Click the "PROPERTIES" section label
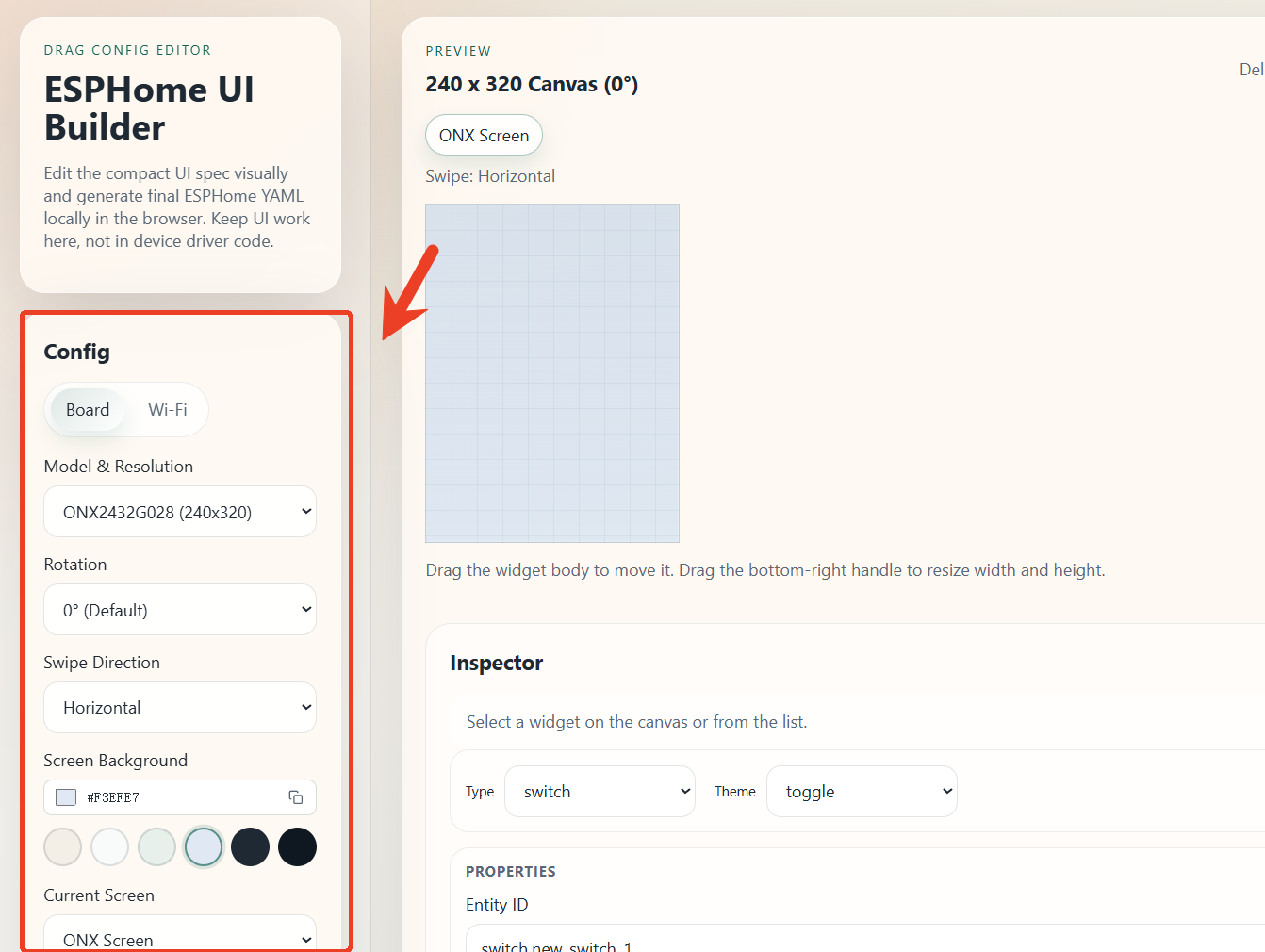 click(x=511, y=872)
